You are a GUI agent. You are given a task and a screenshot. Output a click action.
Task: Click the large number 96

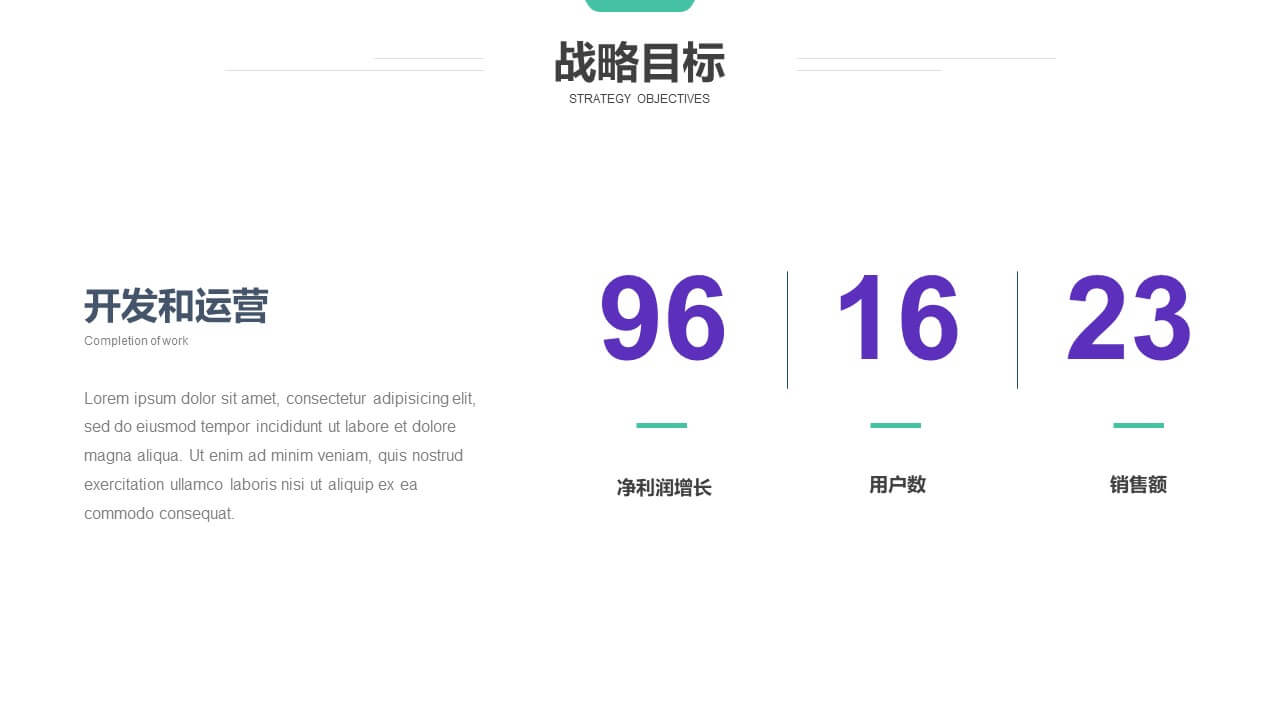(662, 320)
